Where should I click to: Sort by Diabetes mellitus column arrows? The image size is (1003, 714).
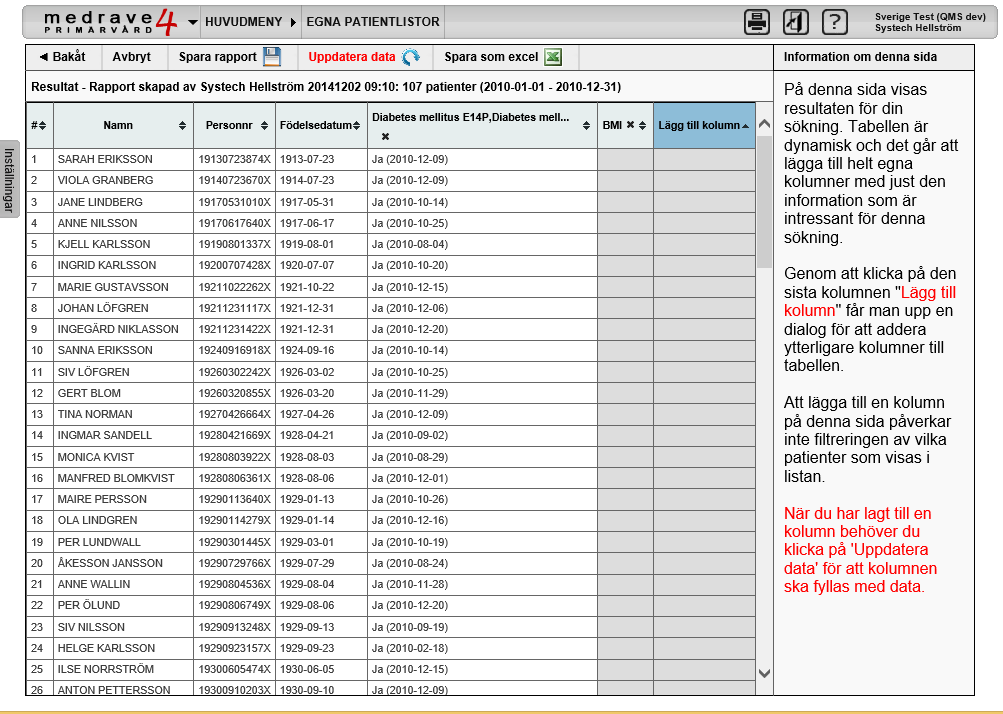click(586, 125)
